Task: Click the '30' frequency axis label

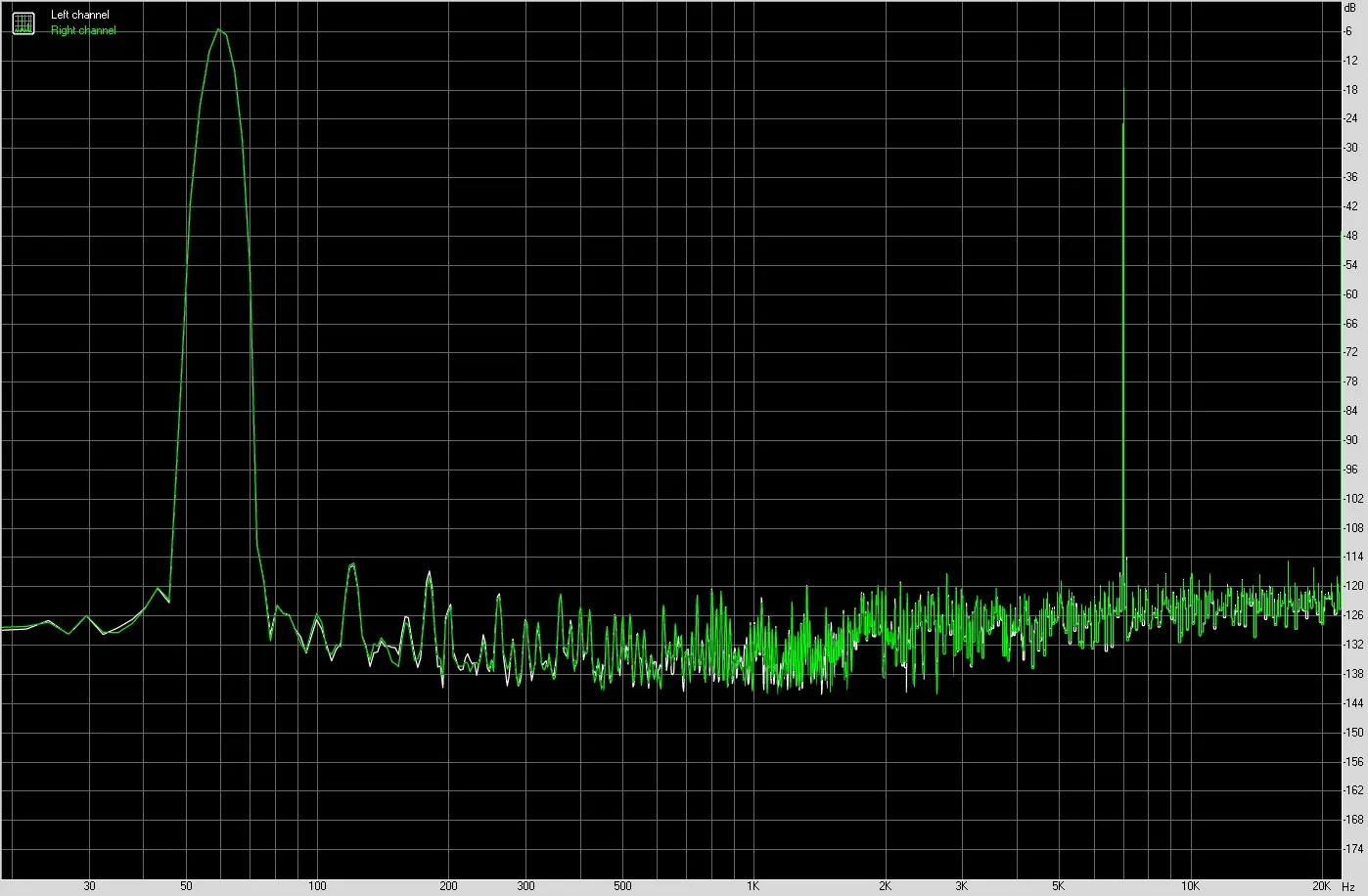Action: point(90,886)
